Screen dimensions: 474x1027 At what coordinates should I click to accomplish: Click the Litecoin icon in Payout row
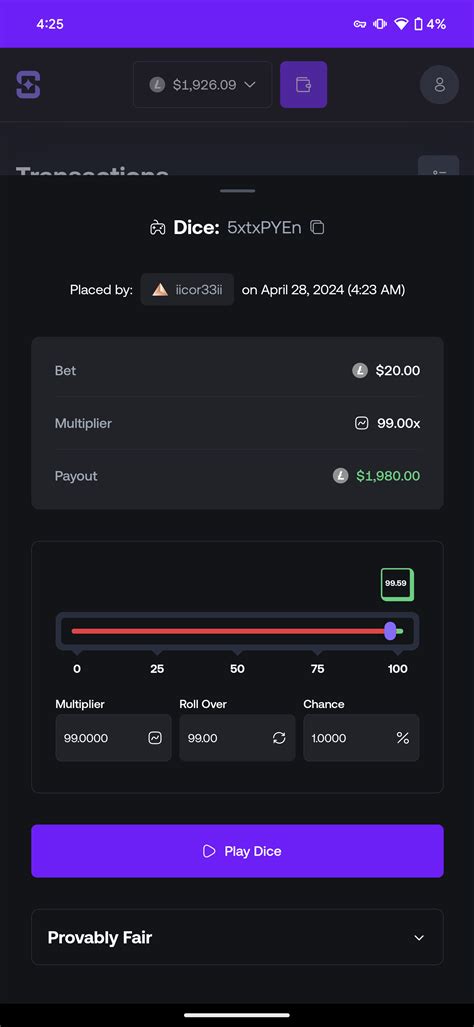pyautogui.click(x=340, y=476)
